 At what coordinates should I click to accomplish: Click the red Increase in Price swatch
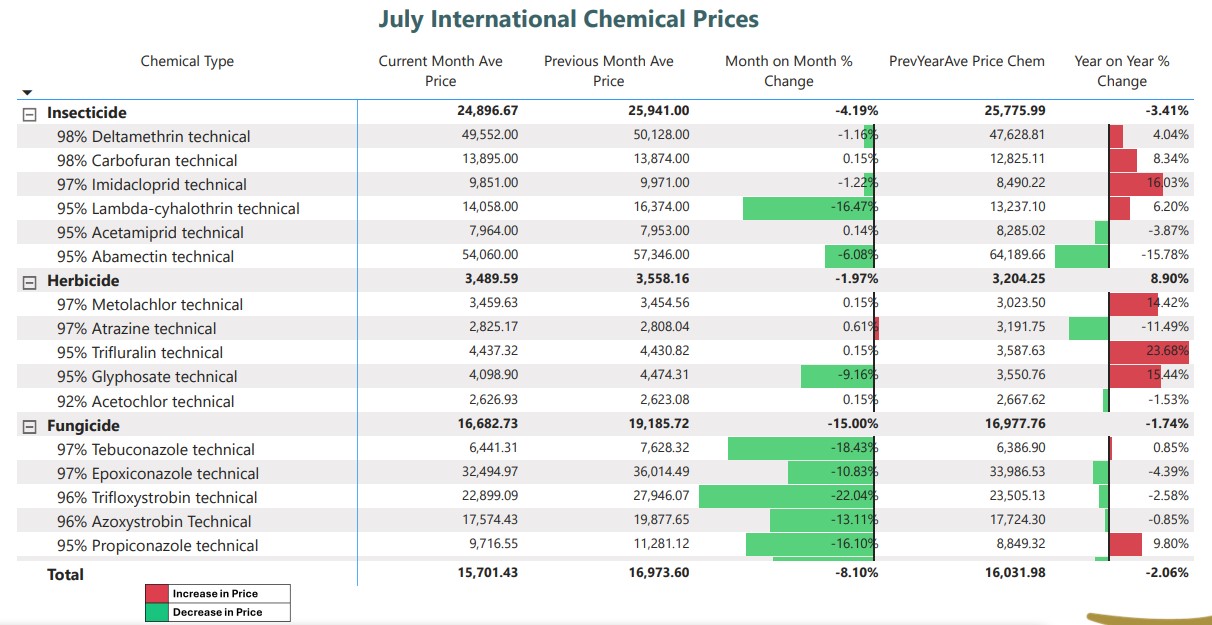pos(157,594)
